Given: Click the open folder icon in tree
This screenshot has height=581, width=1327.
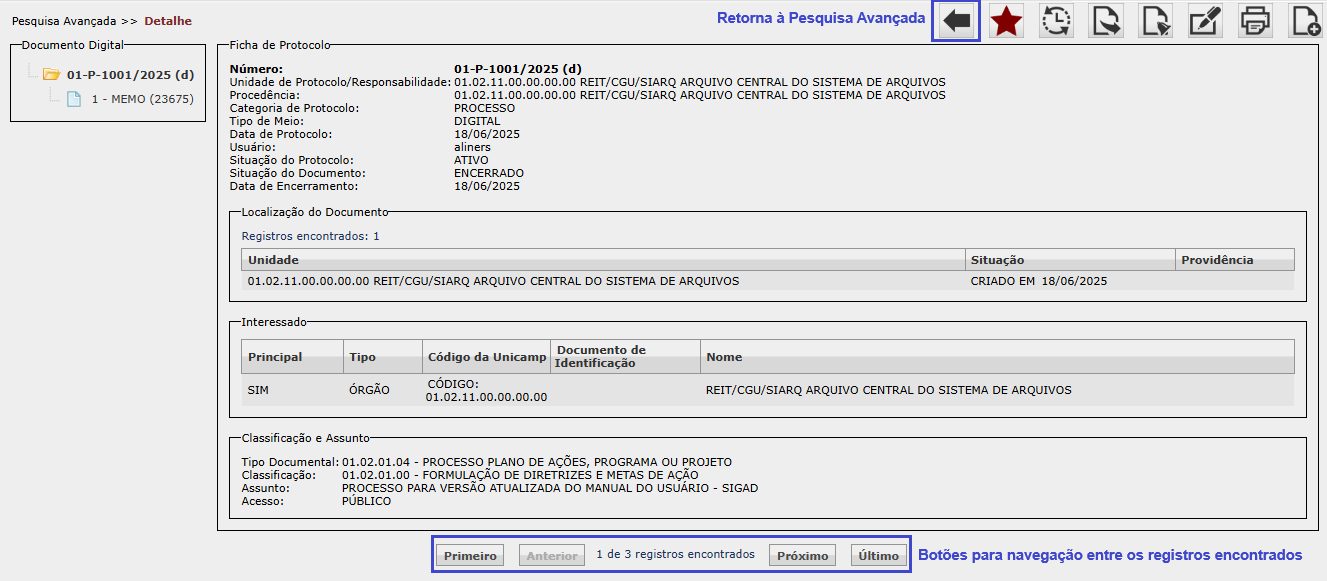Looking at the screenshot, I should pyautogui.click(x=52, y=74).
